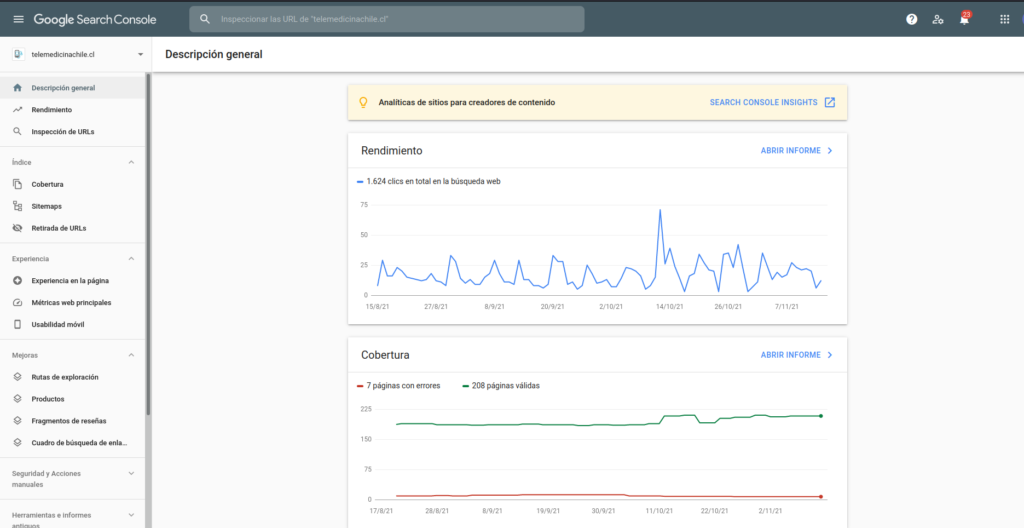Image resolution: width=1024 pixels, height=528 pixels.
Task: Click the telemedicinachile.cl property favicon
Action: 18,54
